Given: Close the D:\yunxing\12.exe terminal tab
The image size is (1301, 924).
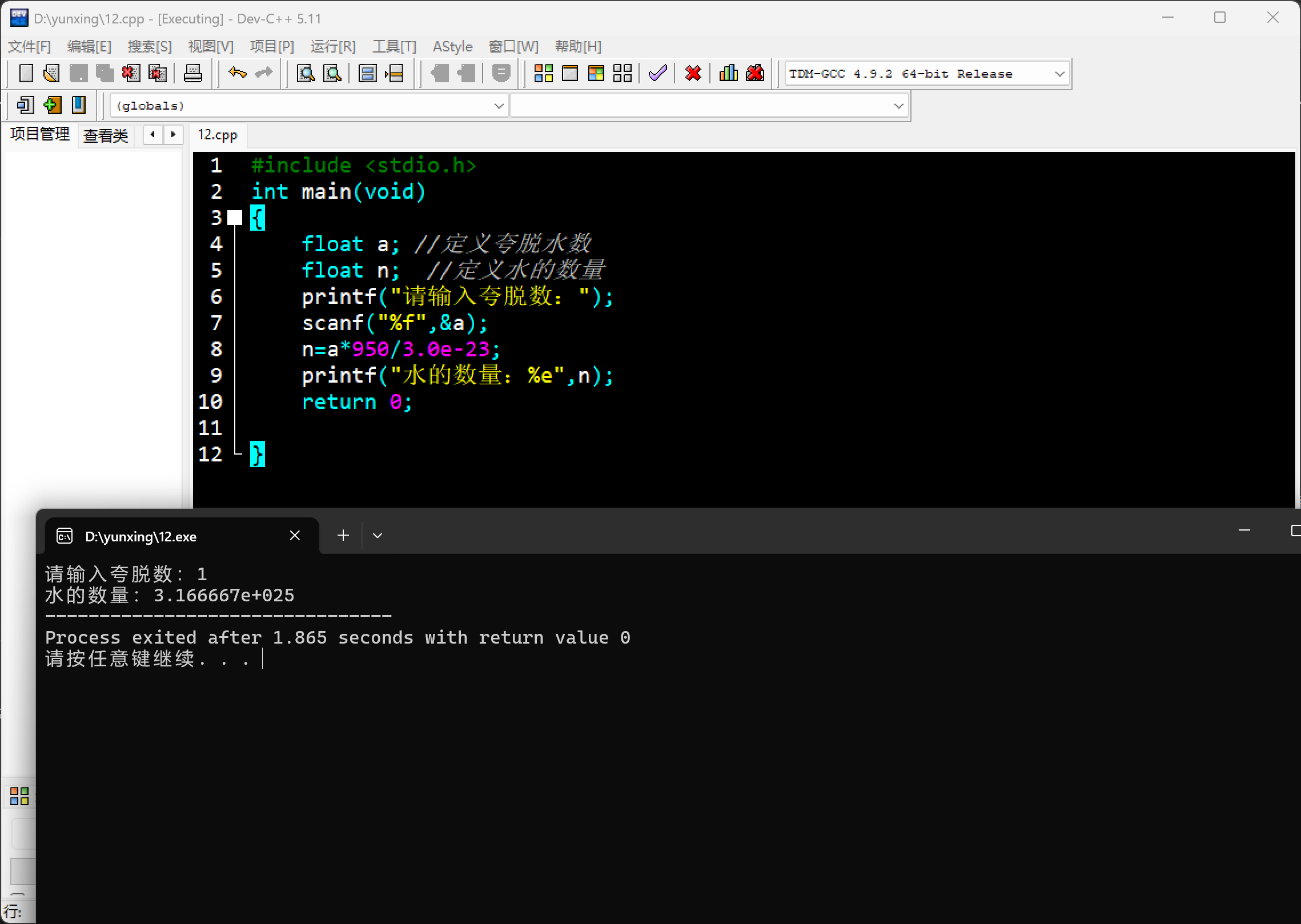Looking at the screenshot, I should [295, 535].
